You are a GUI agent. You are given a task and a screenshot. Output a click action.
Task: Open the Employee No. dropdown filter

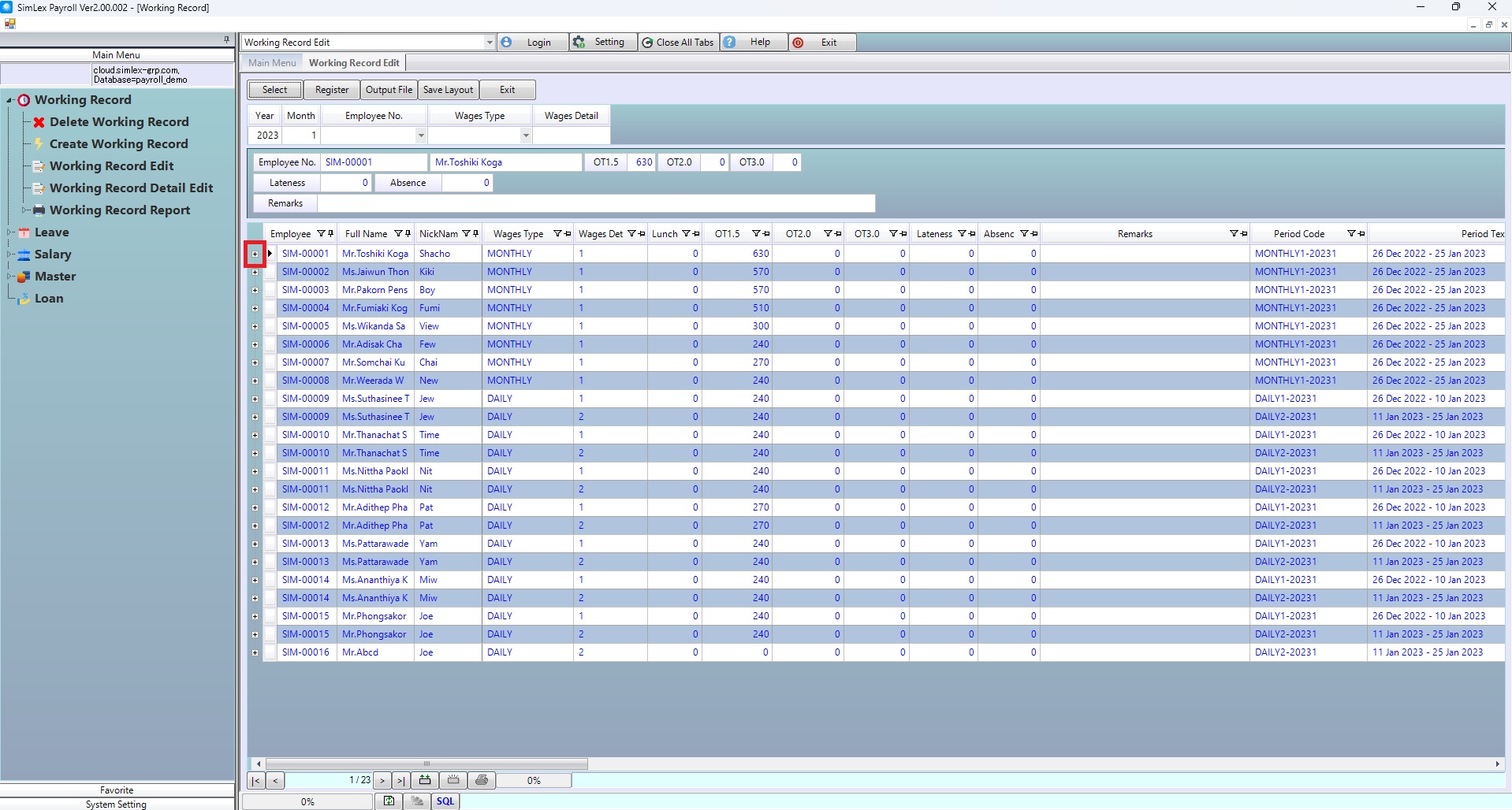pos(421,136)
